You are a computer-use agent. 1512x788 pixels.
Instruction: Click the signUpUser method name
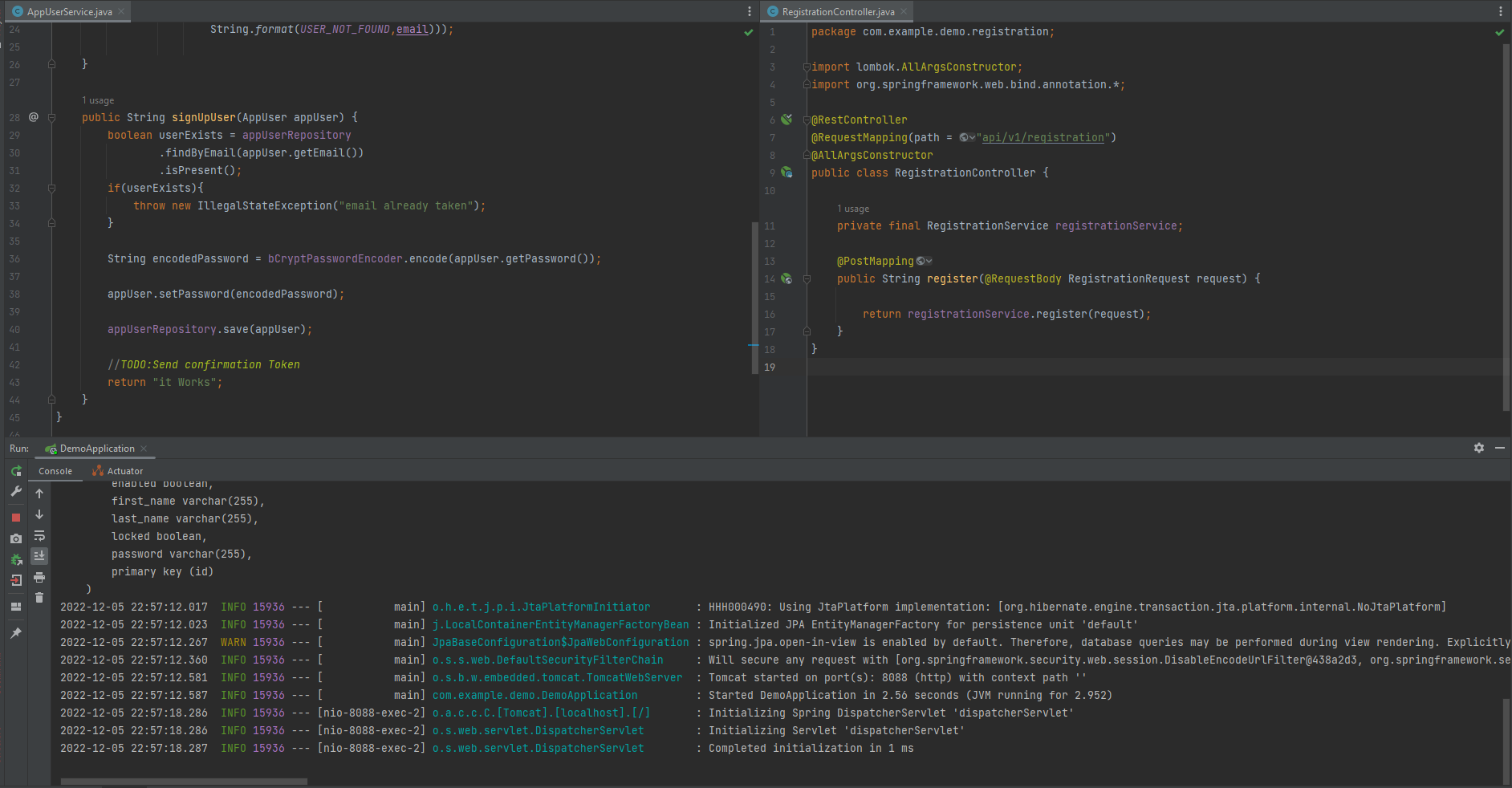(204, 117)
